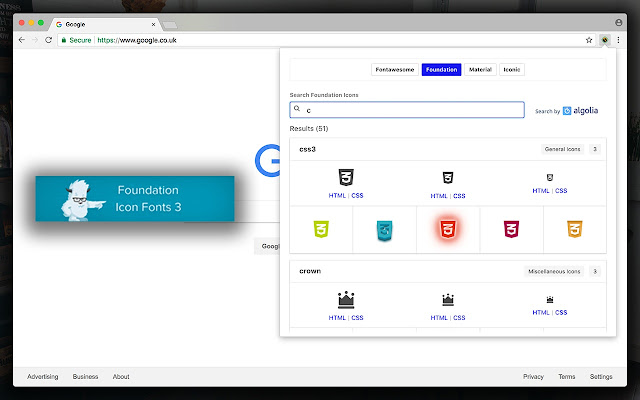Click the Miscellaneous Icons category tag
The image size is (640, 400).
[x=554, y=271]
